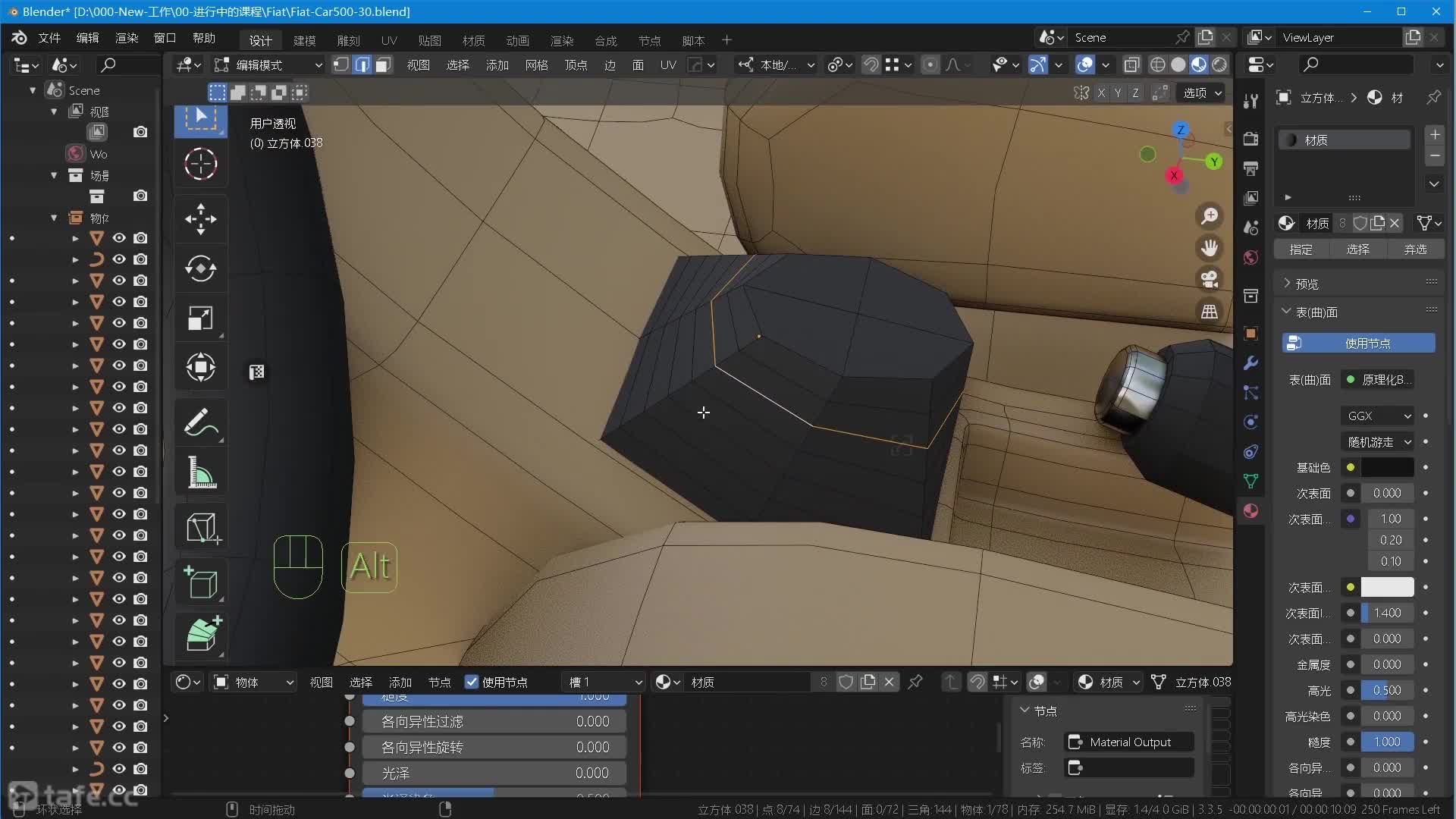Toggle Z axis mirror
The width and height of the screenshot is (1456, 819).
tap(1135, 93)
